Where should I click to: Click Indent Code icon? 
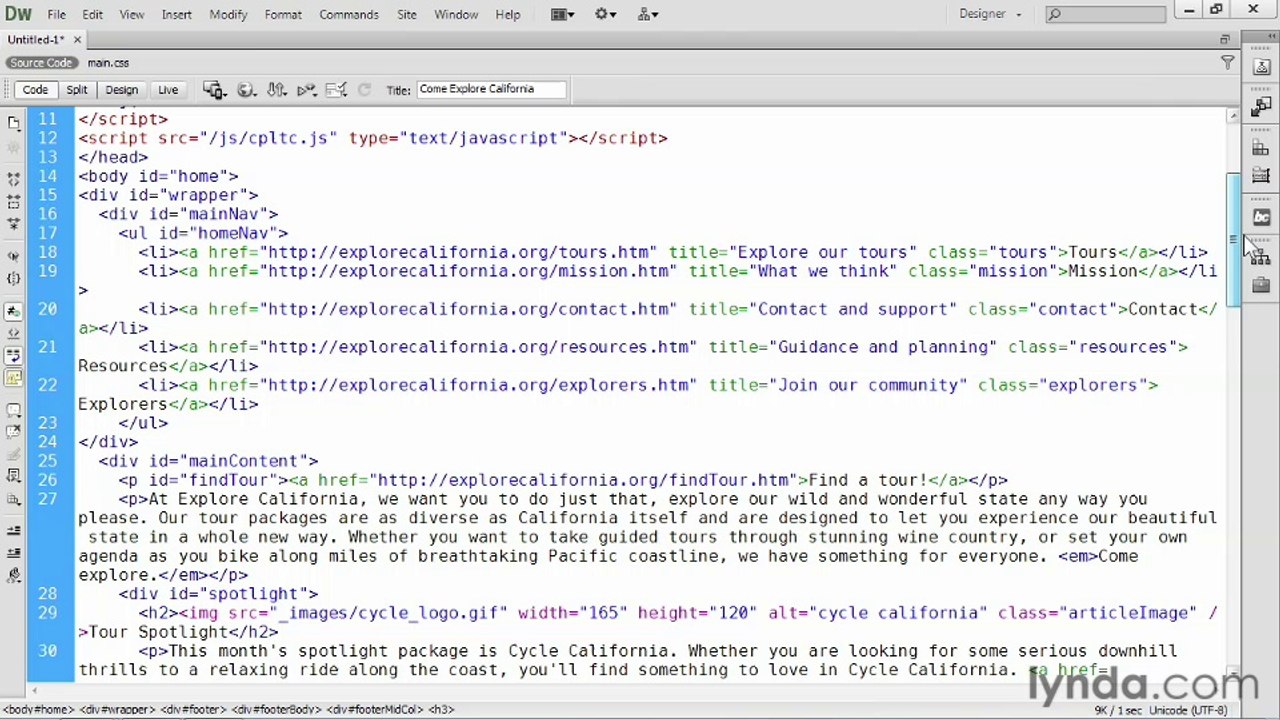click(x=14, y=531)
